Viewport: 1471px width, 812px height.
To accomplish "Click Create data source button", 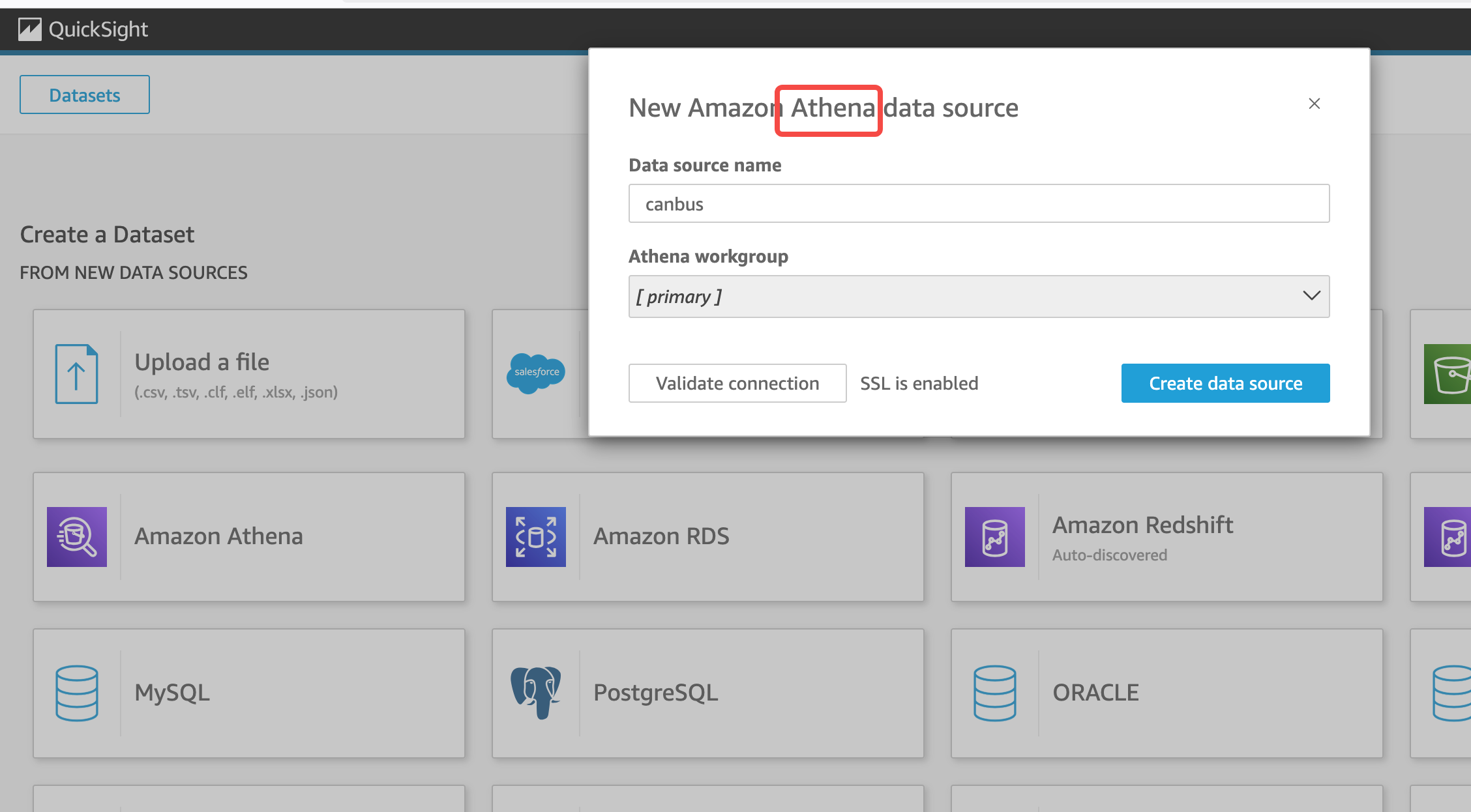I will point(1225,383).
